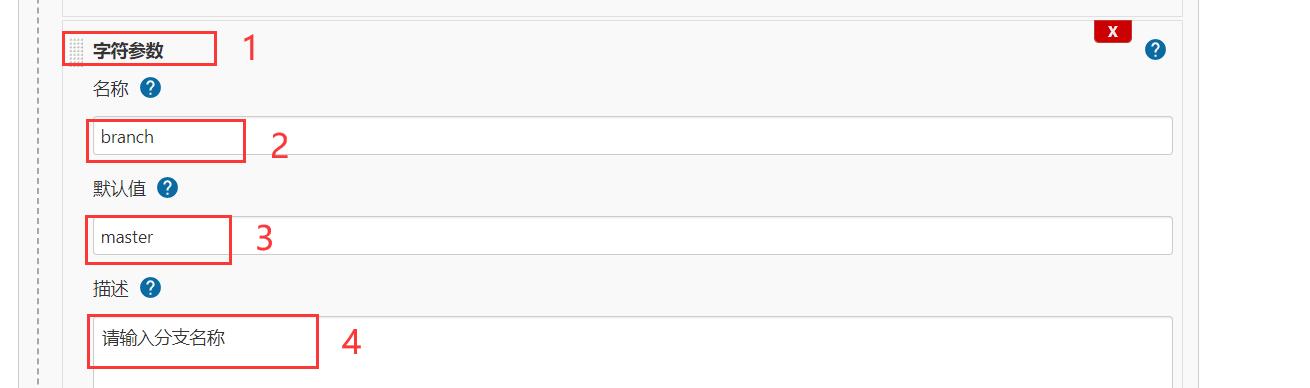Focus the 名称 input containing branch

pyautogui.click(x=632, y=136)
